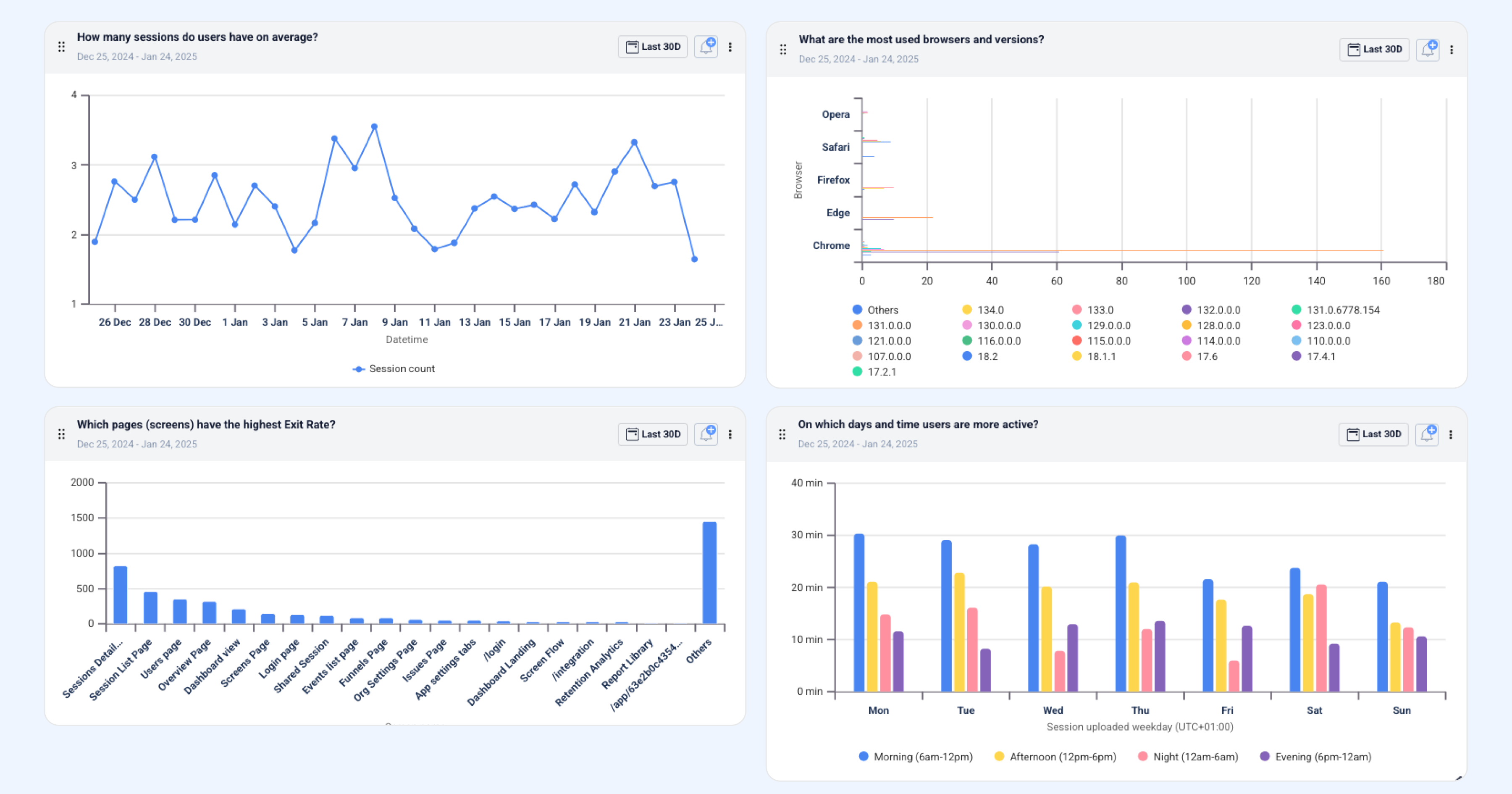The image size is (1512, 794).
Task: Open three-dot menu on browsers card
Action: click(1451, 49)
